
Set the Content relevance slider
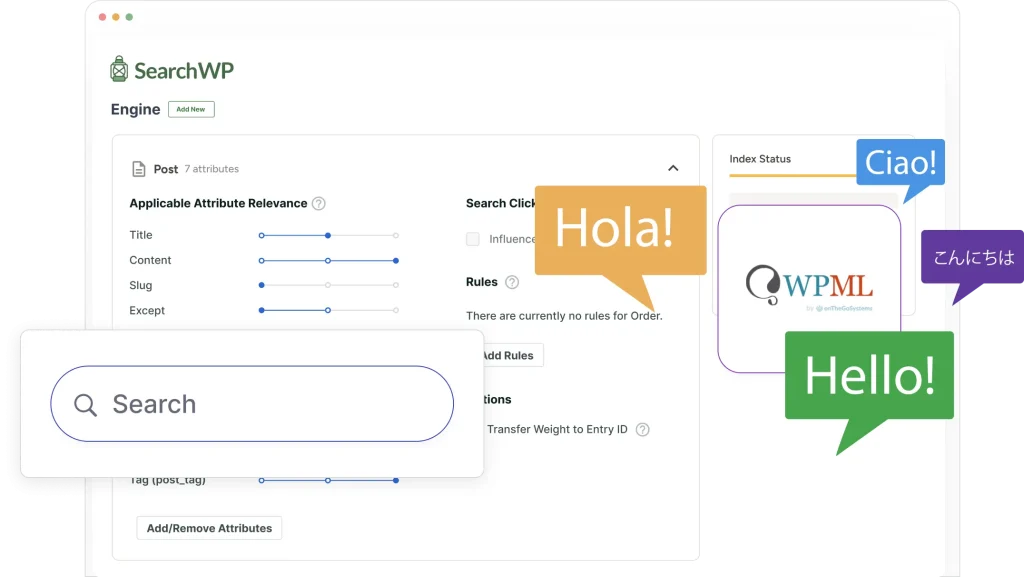tap(328, 260)
